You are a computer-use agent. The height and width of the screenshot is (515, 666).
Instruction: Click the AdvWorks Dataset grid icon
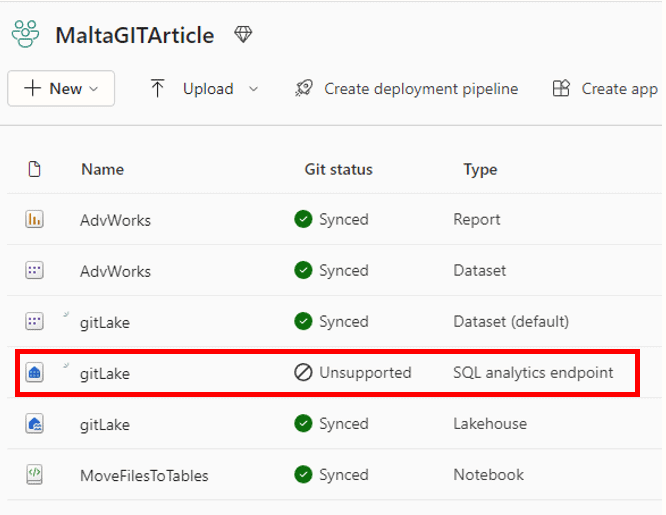point(34,270)
